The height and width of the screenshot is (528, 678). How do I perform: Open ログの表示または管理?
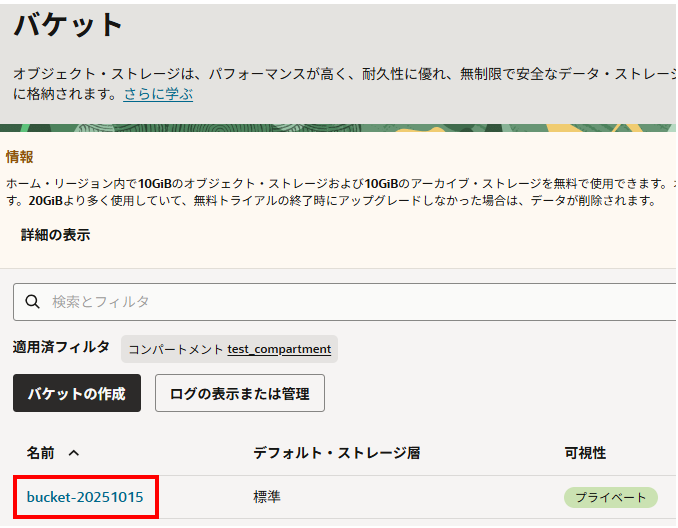click(x=239, y=393)
